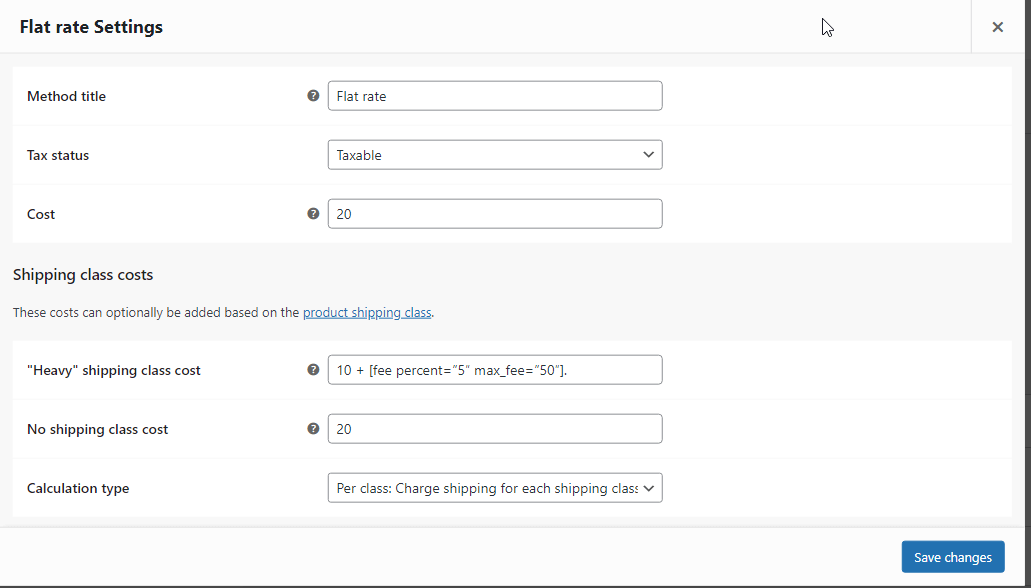Select the No shipping class cost field
The width and height of the screenshot is (1031, 588).
[x=495, y=429]
